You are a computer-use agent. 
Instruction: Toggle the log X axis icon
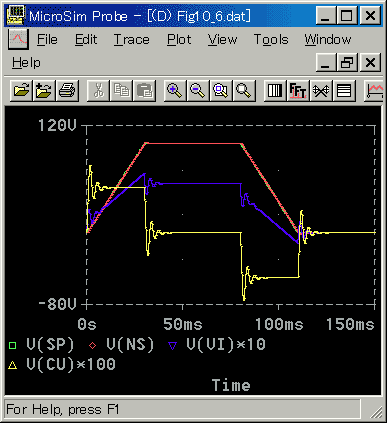(275, 90)
